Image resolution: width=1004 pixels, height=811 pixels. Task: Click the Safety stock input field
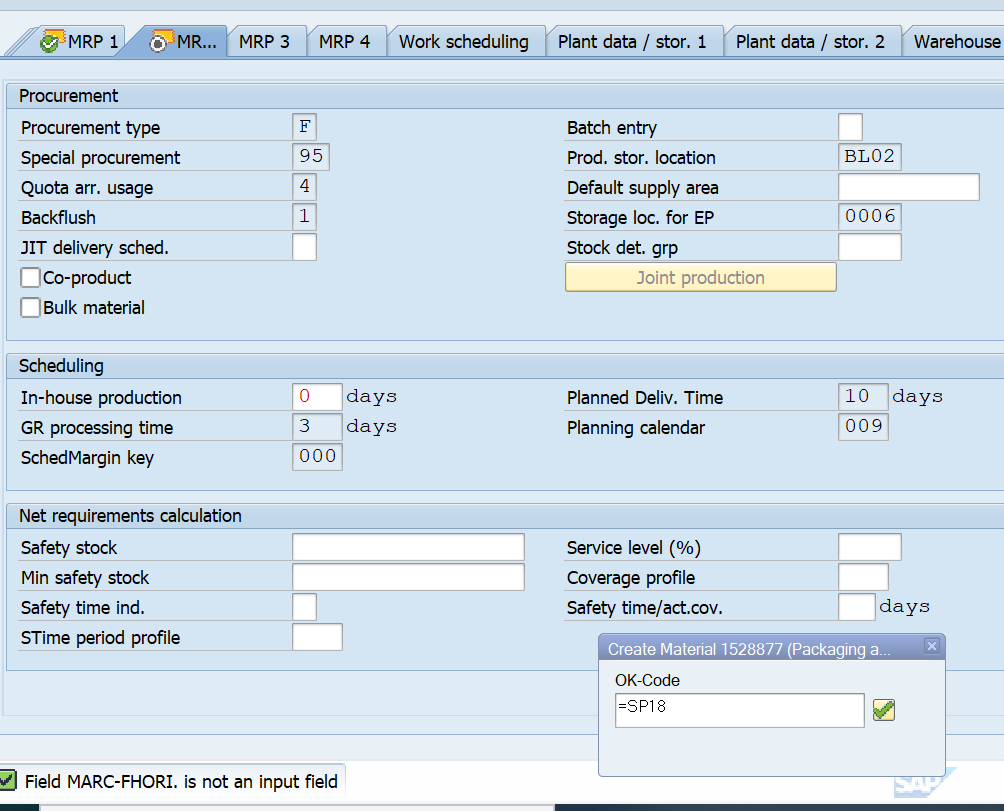coord(407,546)
